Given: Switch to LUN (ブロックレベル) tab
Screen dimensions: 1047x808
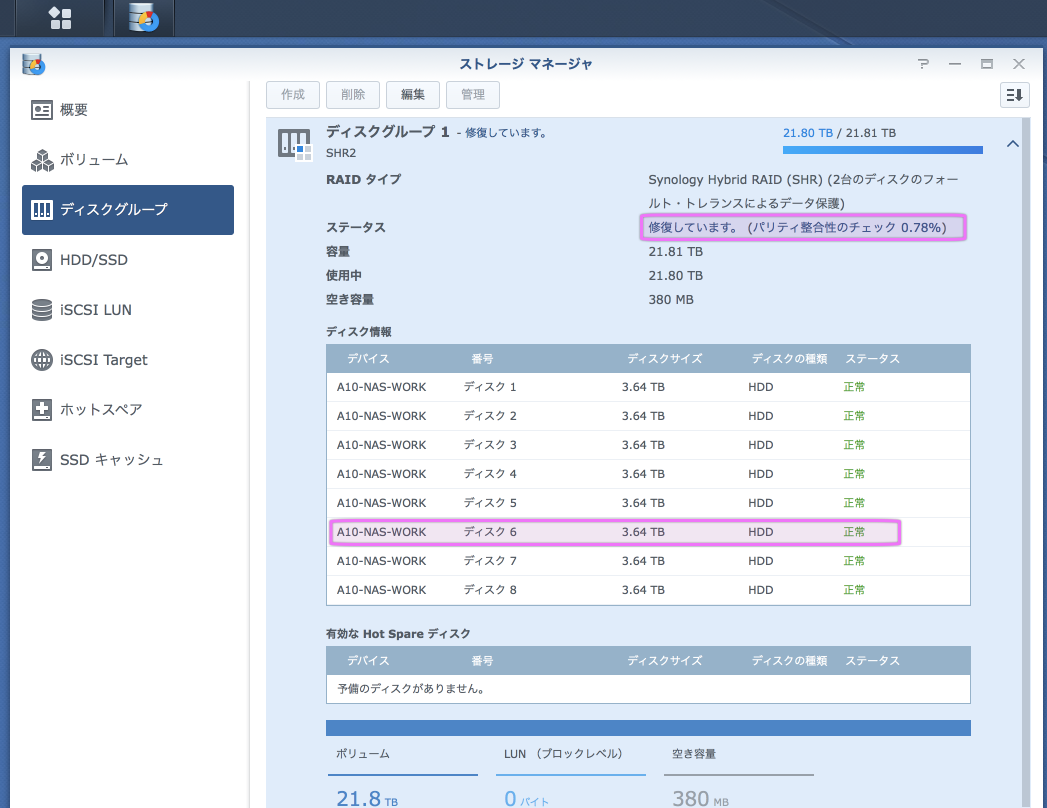Looking at the screenshot, I should click(570, 754).
